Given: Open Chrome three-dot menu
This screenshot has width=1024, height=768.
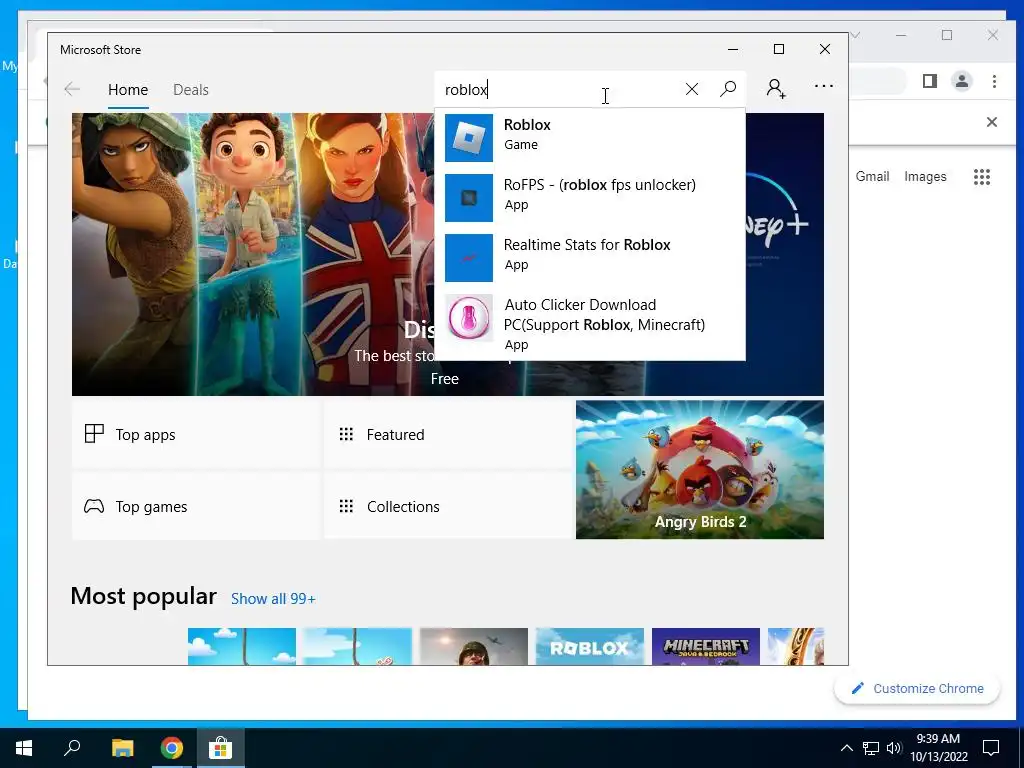Looking at the screenshot, I should [x=994, y=81].
